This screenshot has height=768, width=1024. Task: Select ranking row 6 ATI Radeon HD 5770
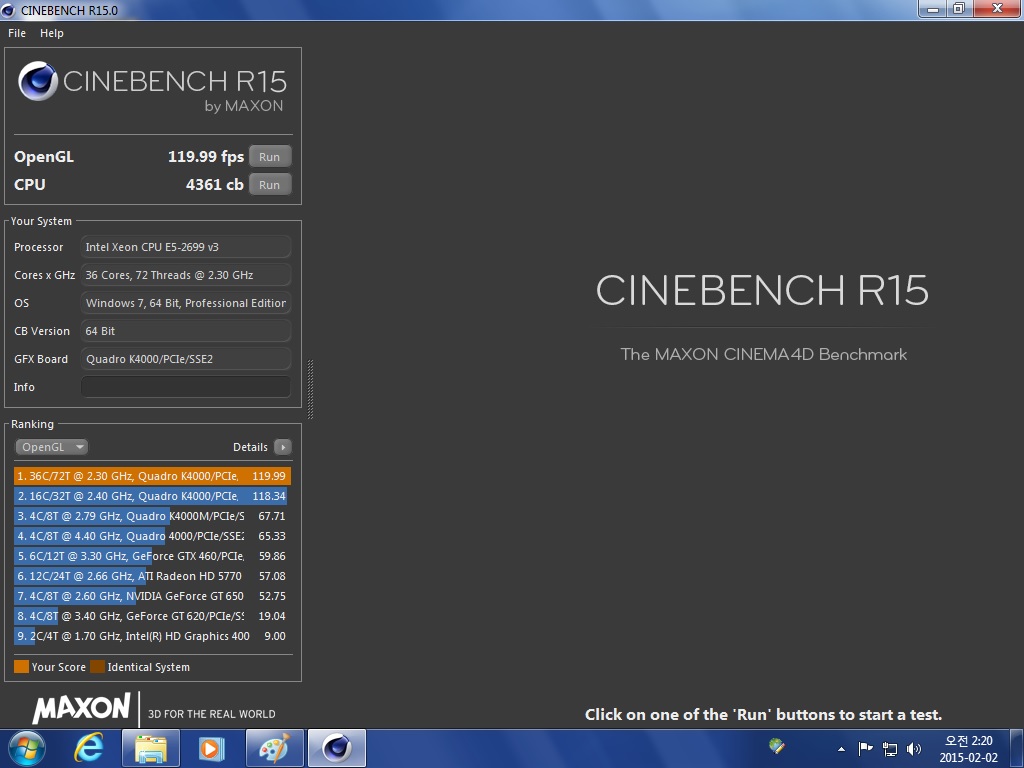152,576
